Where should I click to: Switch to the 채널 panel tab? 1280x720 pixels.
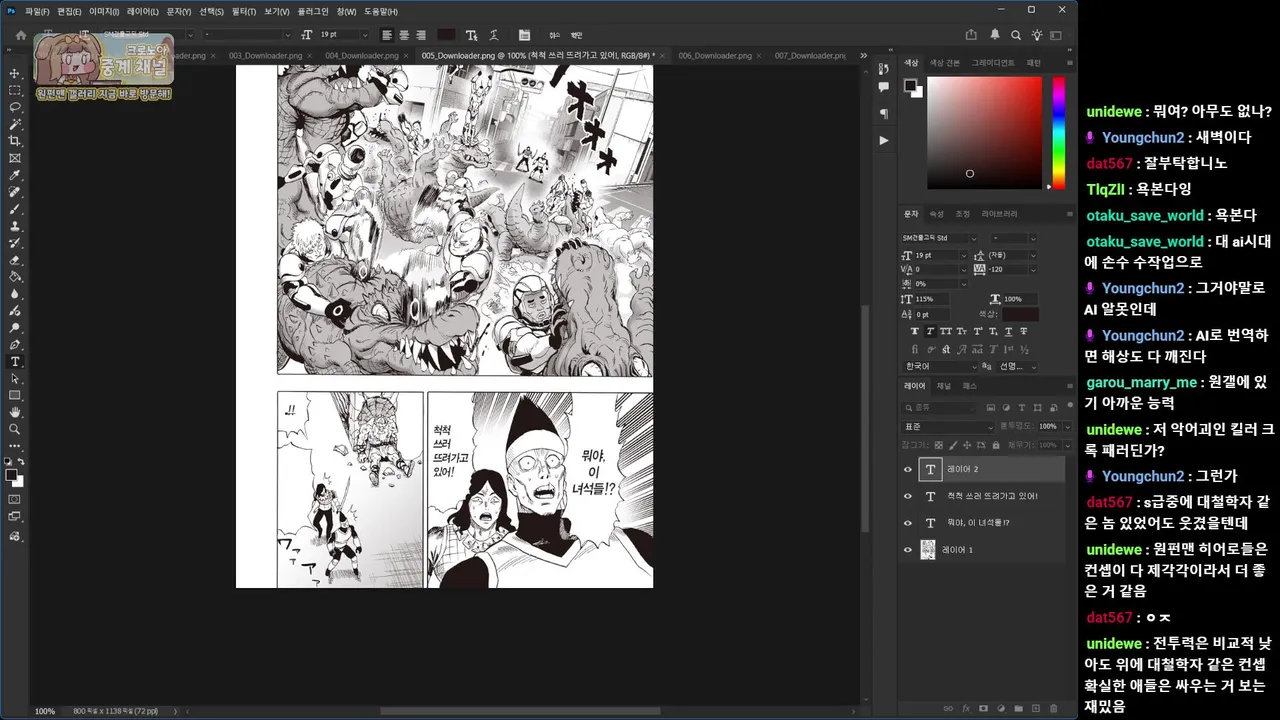point(944,386)
